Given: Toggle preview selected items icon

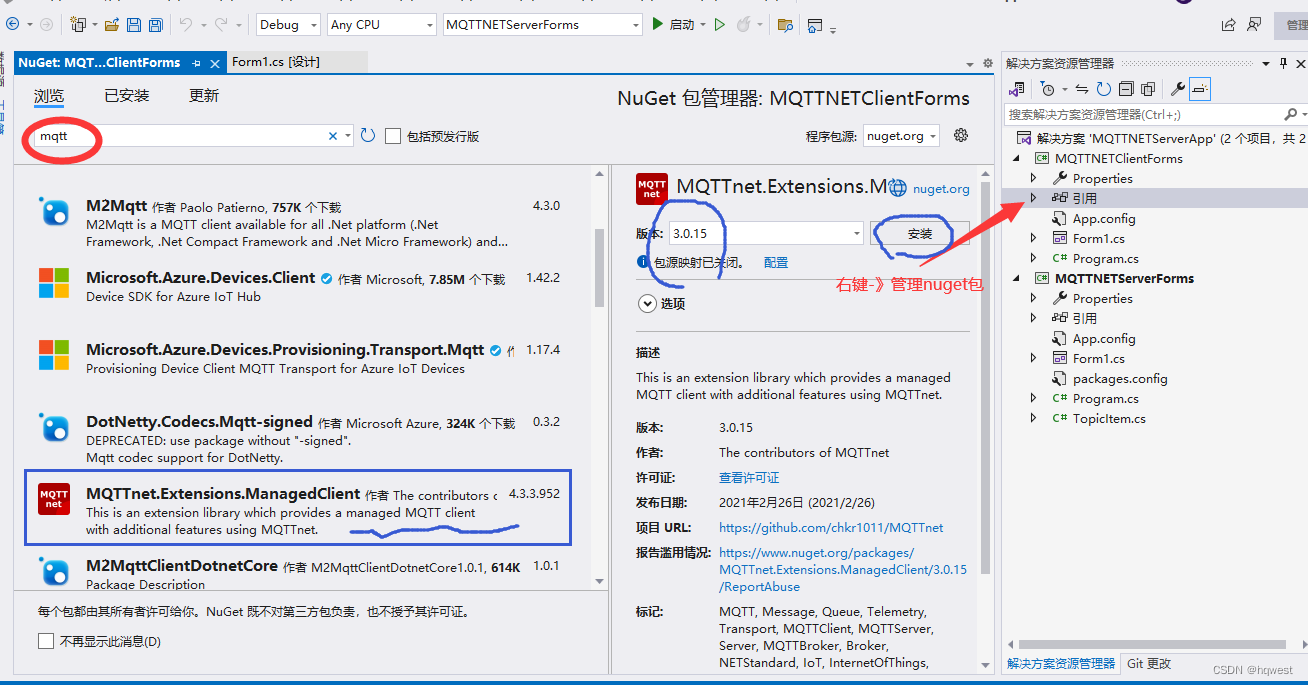Looking at the screenshot, I should point(1201,89).
